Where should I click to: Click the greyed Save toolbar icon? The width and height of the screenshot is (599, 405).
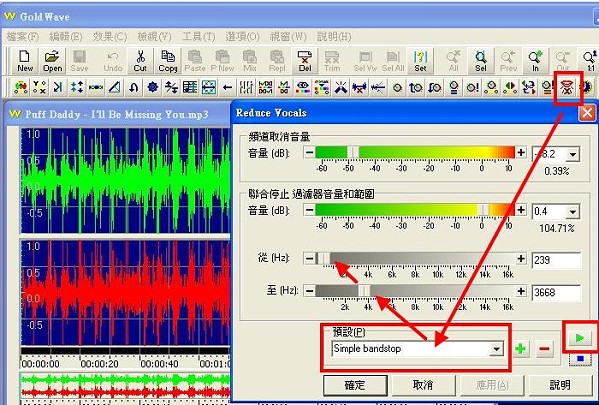coord(79,61)
